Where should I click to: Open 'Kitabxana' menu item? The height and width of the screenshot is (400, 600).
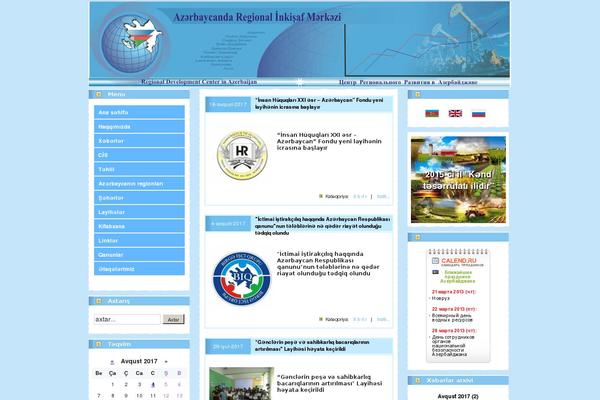coord(139,226)
